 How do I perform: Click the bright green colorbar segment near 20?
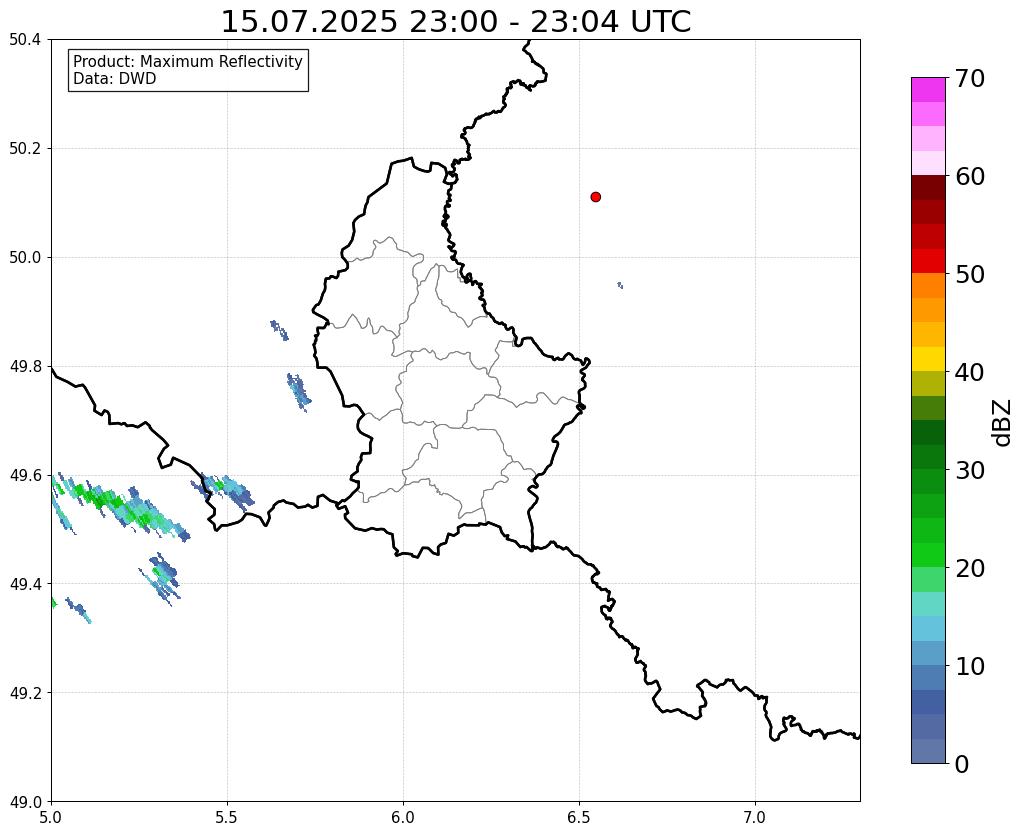click(928, 555)
